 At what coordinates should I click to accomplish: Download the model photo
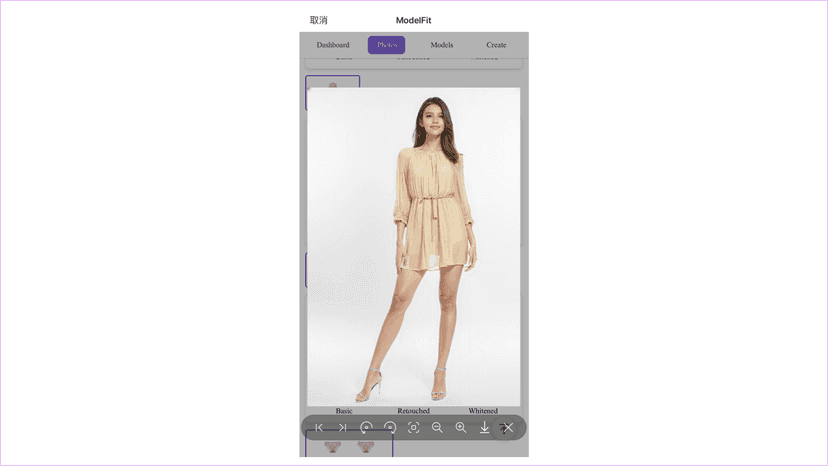pos(484,427)
